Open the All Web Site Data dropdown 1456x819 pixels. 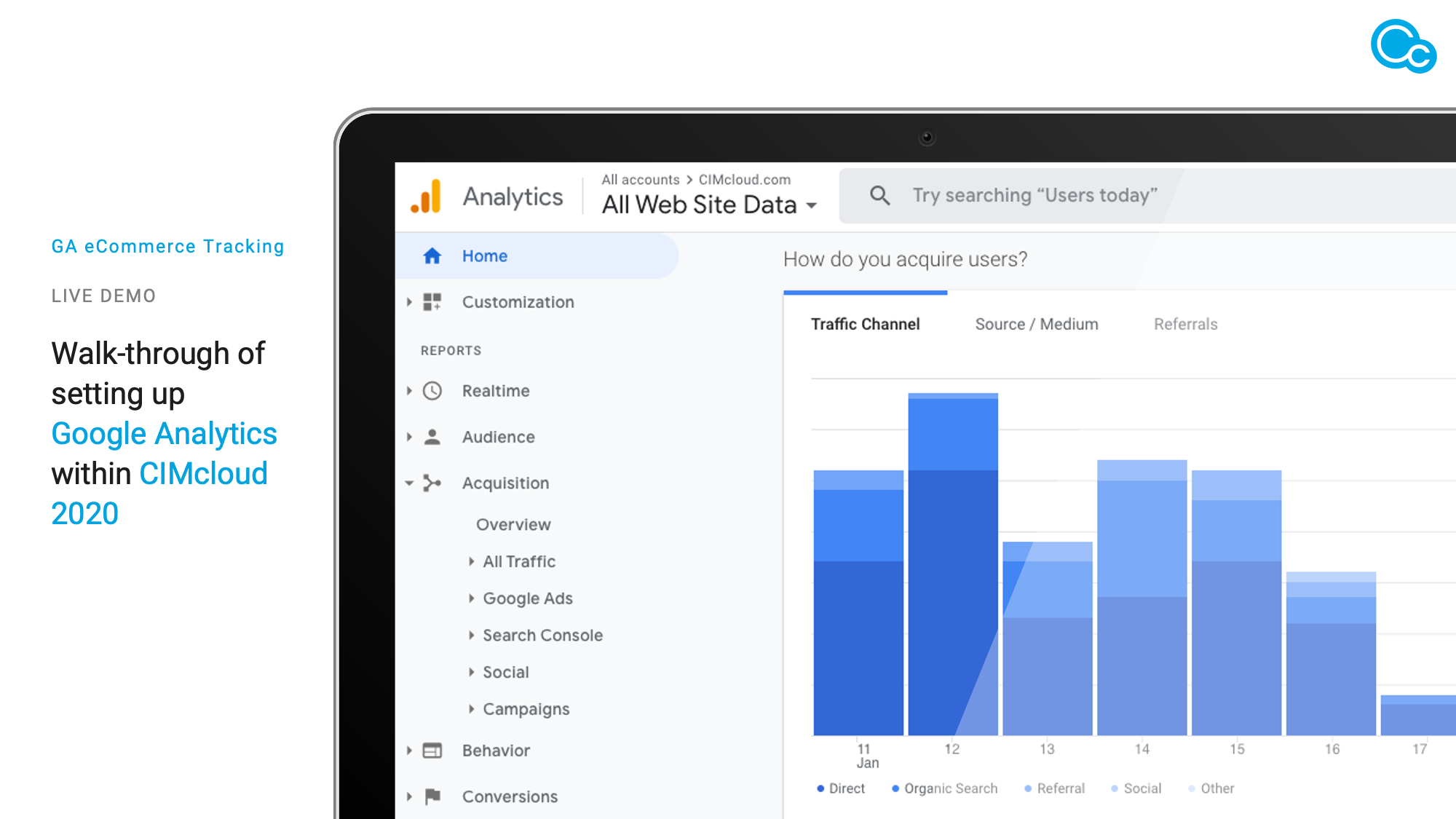coord(811,206)
